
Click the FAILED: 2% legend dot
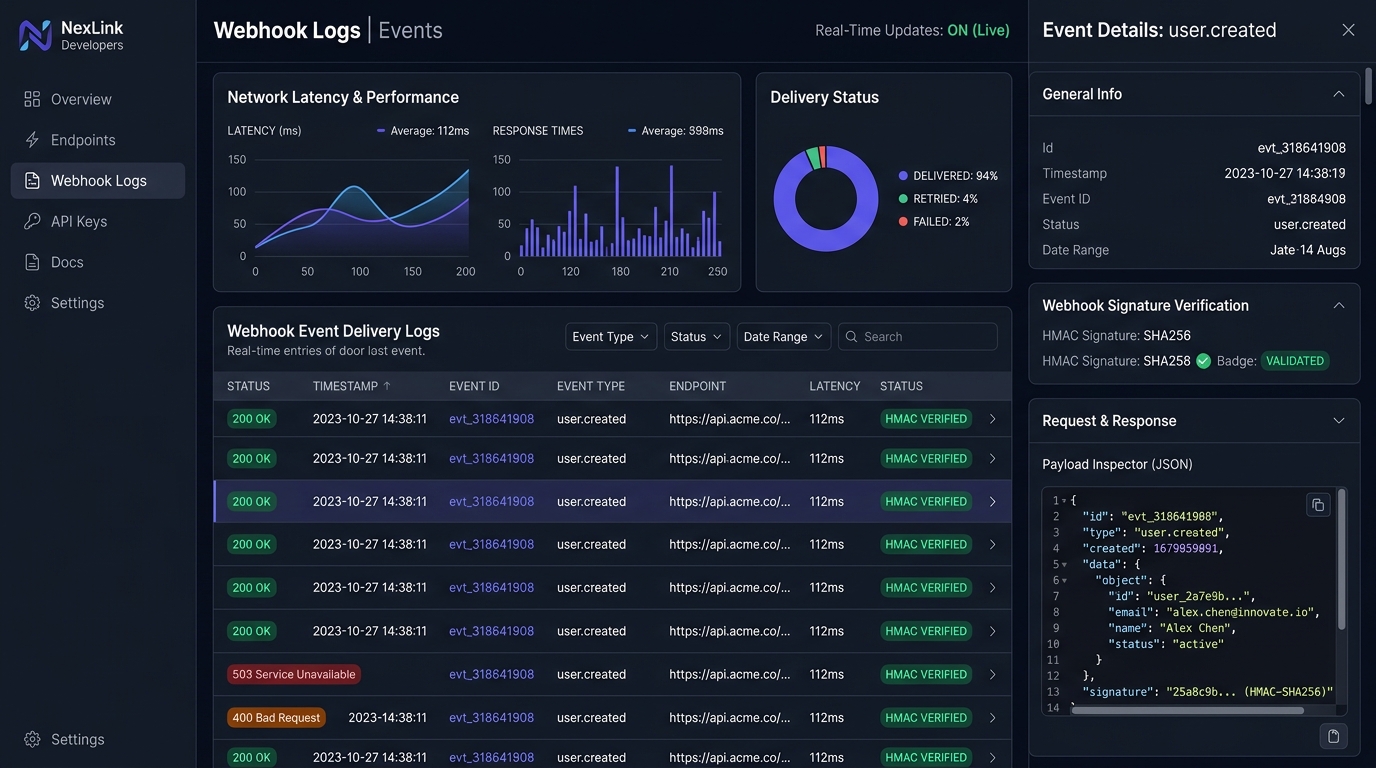pyautogui.click(x=903, y=222)
